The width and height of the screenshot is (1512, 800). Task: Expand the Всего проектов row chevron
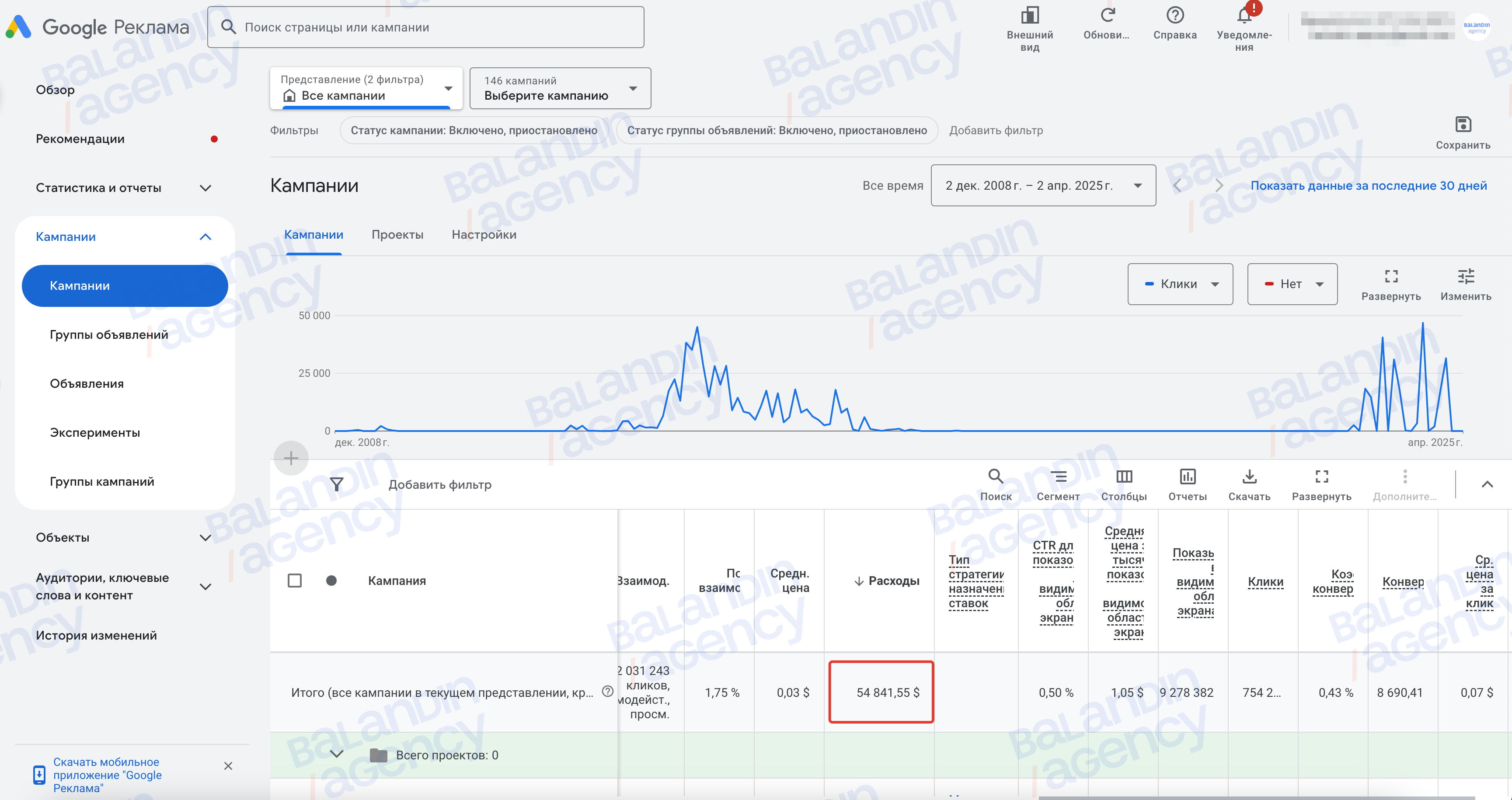336,754
